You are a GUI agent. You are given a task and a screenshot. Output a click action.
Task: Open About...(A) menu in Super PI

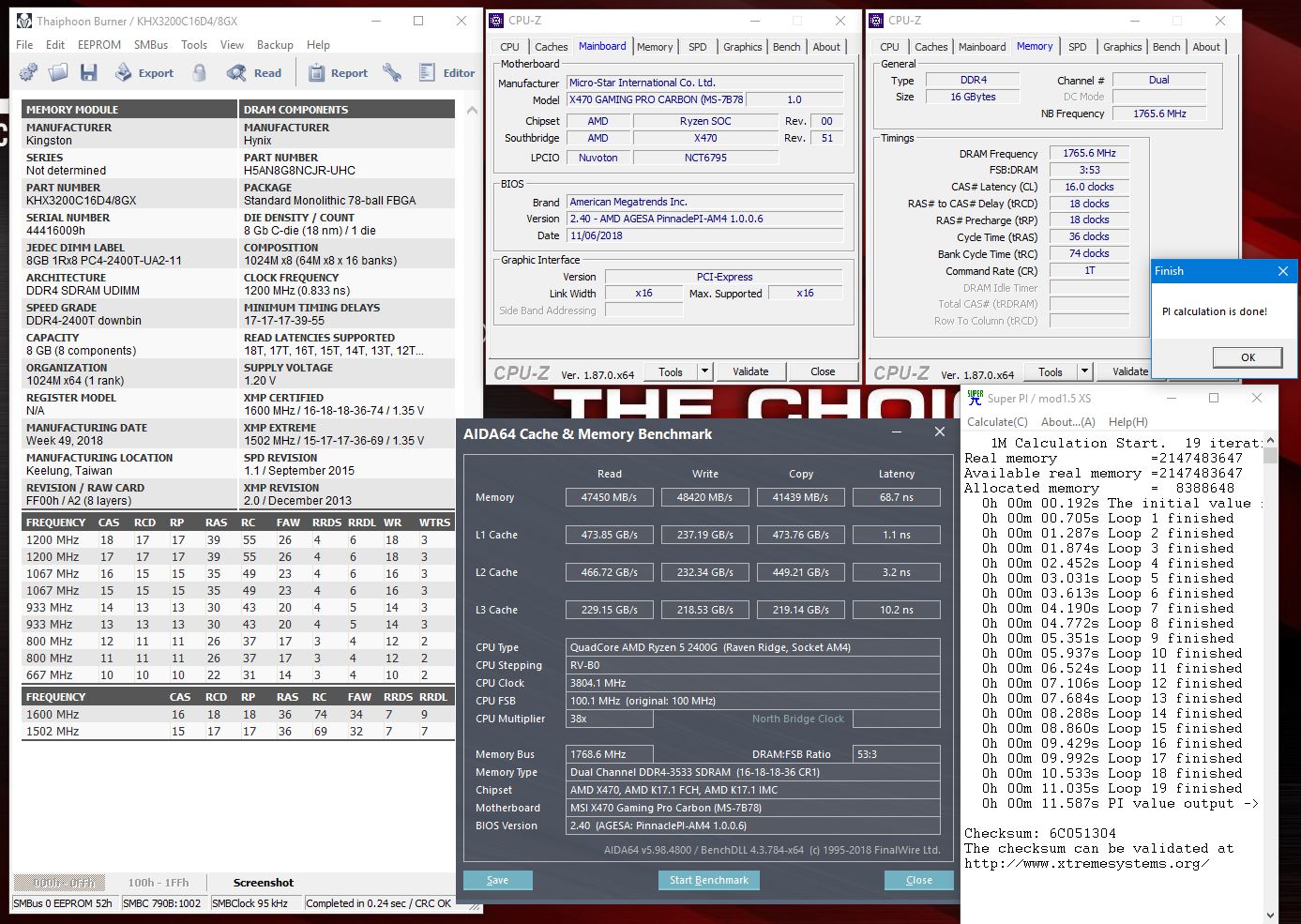pos(1067,422)
